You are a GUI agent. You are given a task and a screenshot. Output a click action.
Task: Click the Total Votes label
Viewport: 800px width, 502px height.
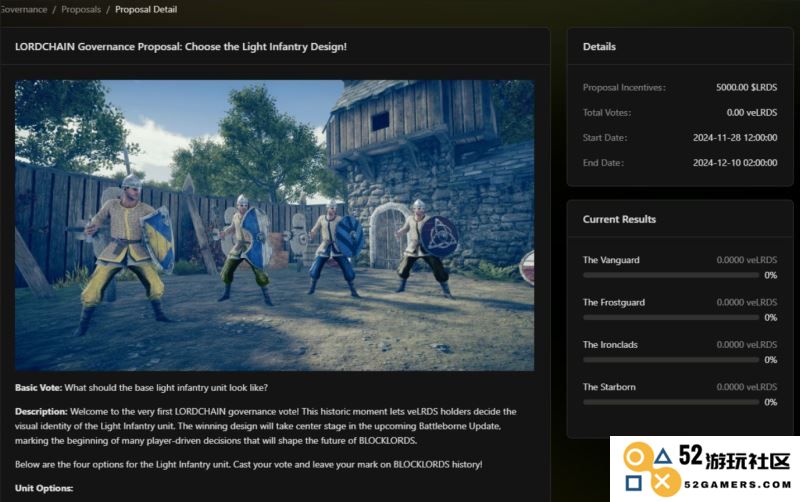[607, 112]
